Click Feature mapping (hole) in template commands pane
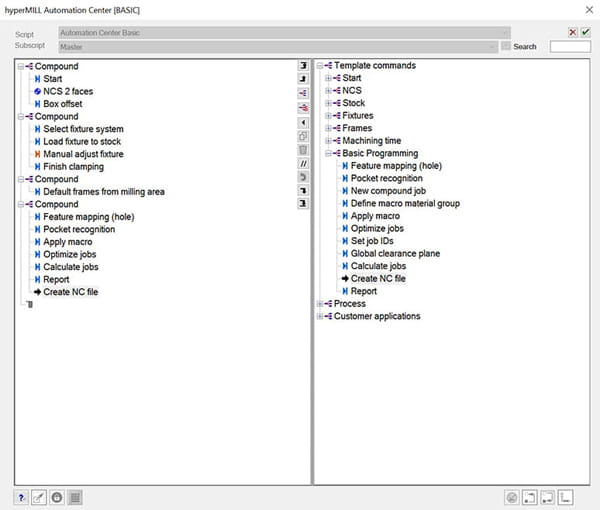The height and width of the screenshot is (510, 600). [x=396, y=166]
